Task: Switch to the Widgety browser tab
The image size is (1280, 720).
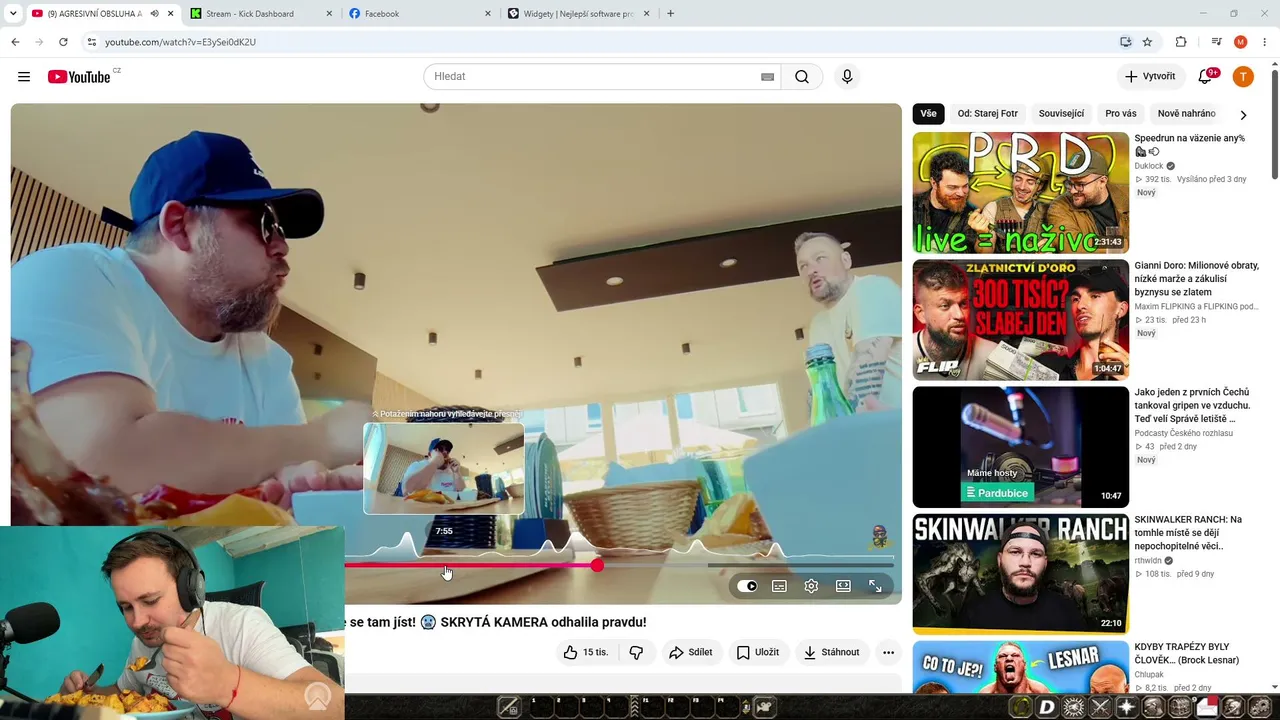Action: [x=579, y=14]
